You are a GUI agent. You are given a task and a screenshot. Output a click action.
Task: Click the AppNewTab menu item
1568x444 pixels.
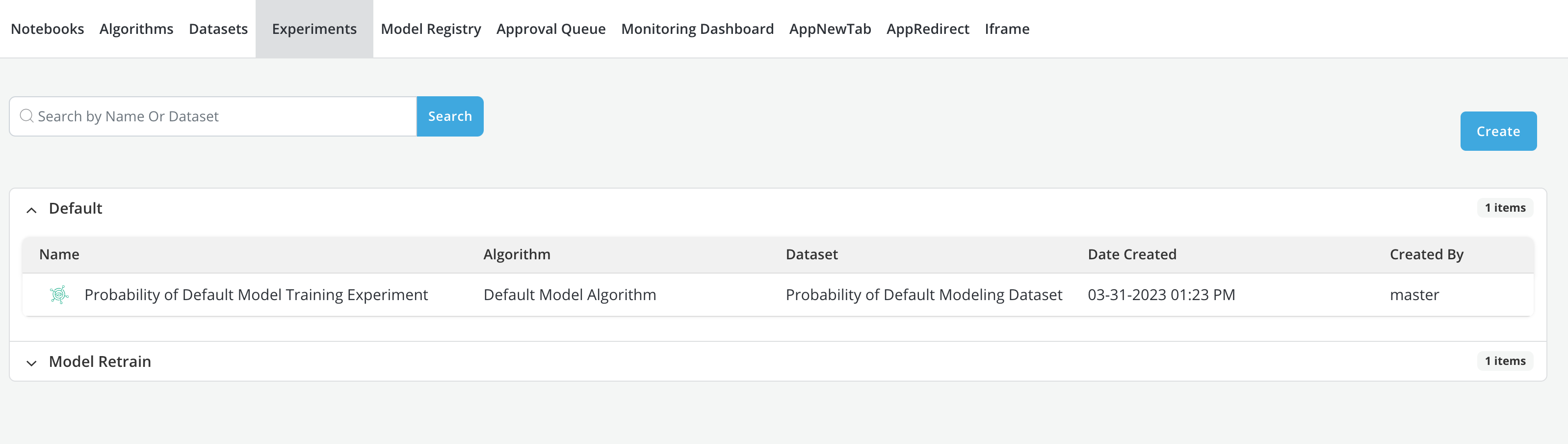pos(830,29)
